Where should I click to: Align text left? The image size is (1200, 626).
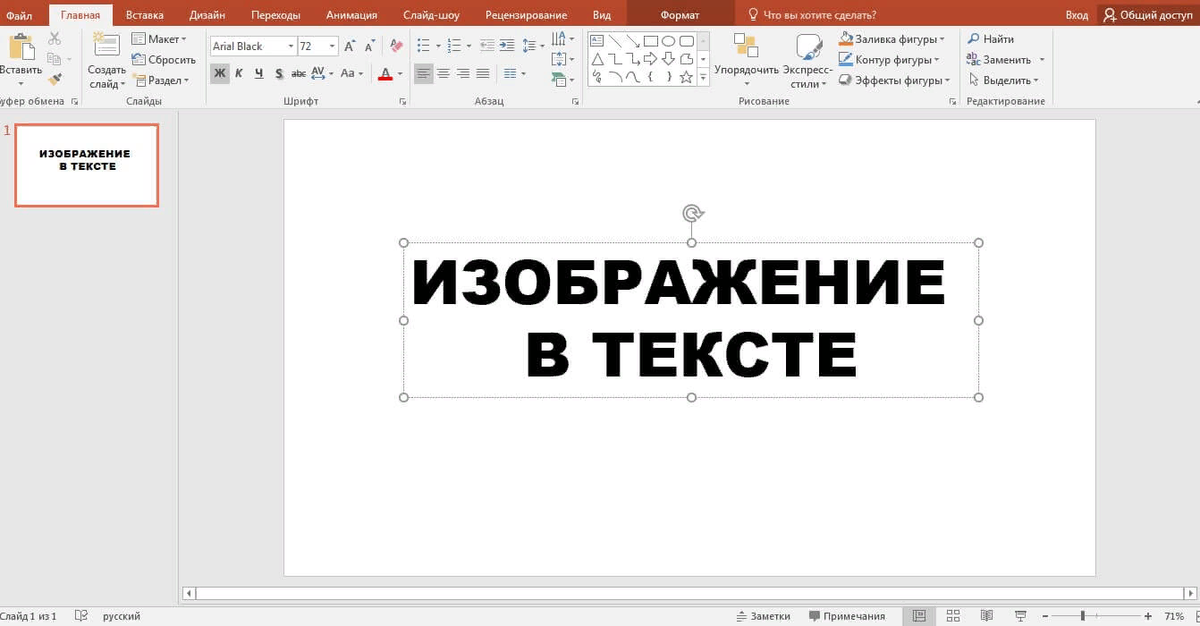pos(424,74)
